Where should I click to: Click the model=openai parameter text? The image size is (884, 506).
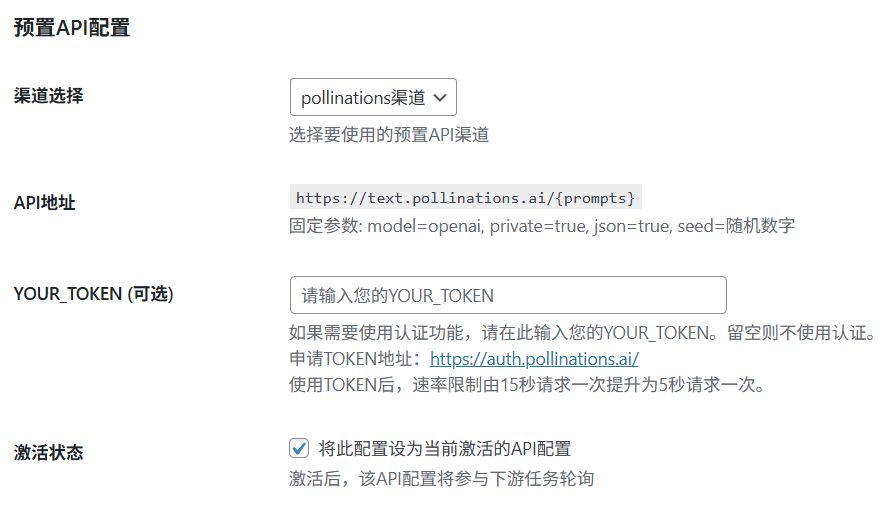[427, 226]
